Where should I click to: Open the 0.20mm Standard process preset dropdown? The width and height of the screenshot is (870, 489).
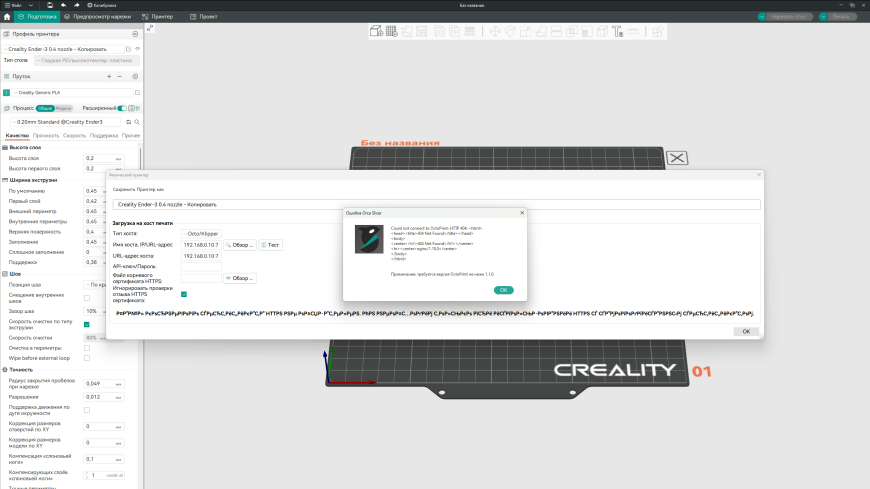[65, 122]
